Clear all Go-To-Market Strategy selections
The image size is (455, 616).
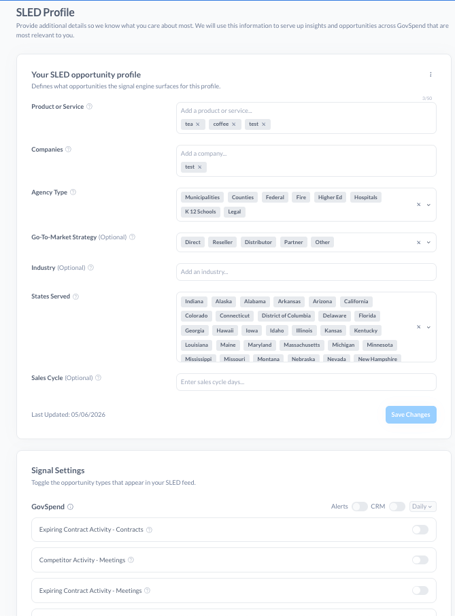click(418, 242)
